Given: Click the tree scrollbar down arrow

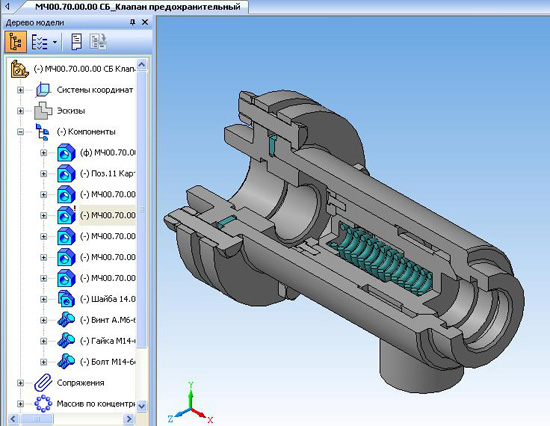Looking at the screenshot, I should click(x=141, y=406).
